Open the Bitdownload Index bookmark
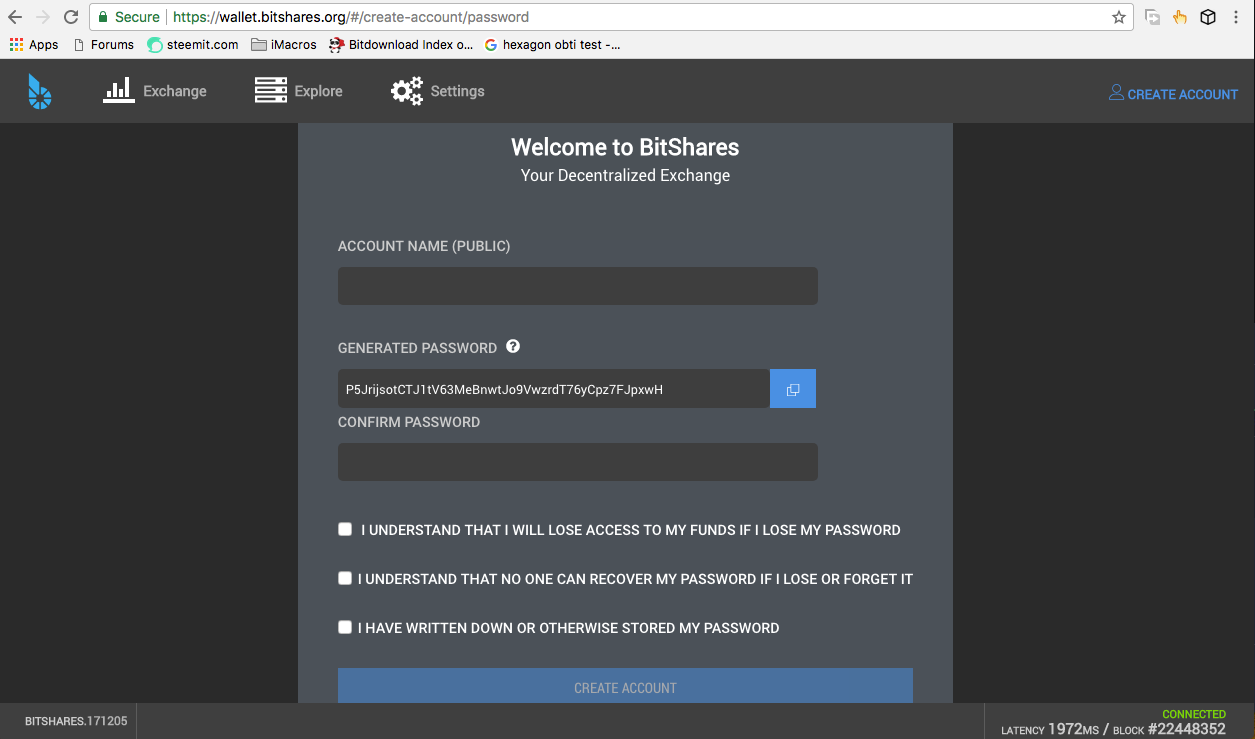 [401, 44]
